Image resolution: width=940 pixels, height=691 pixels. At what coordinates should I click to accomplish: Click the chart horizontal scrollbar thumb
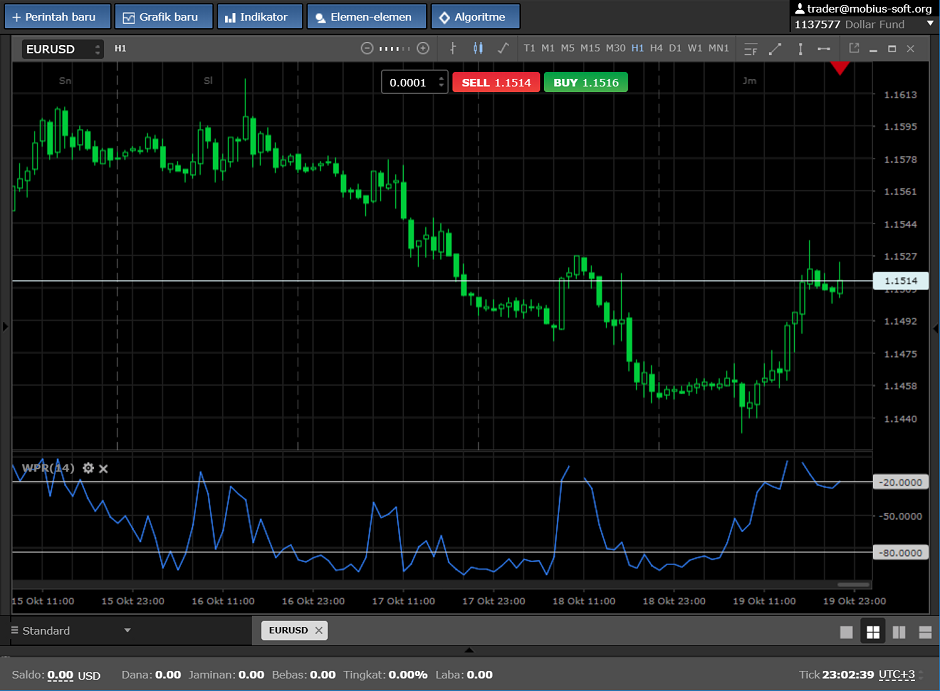[x=853, y=585]
